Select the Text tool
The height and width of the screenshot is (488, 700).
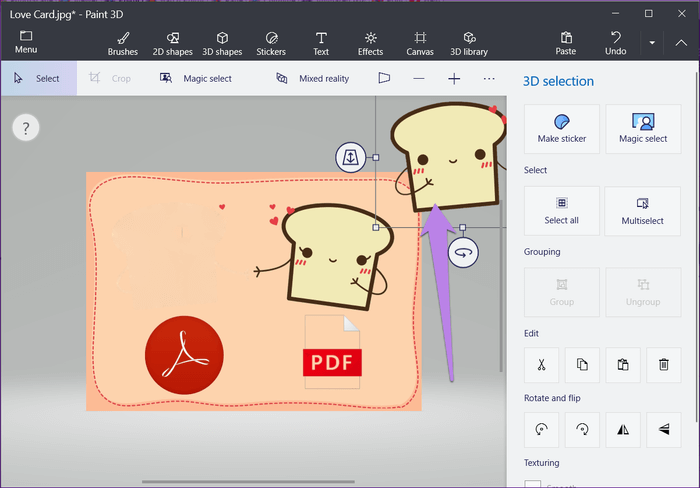321,43
